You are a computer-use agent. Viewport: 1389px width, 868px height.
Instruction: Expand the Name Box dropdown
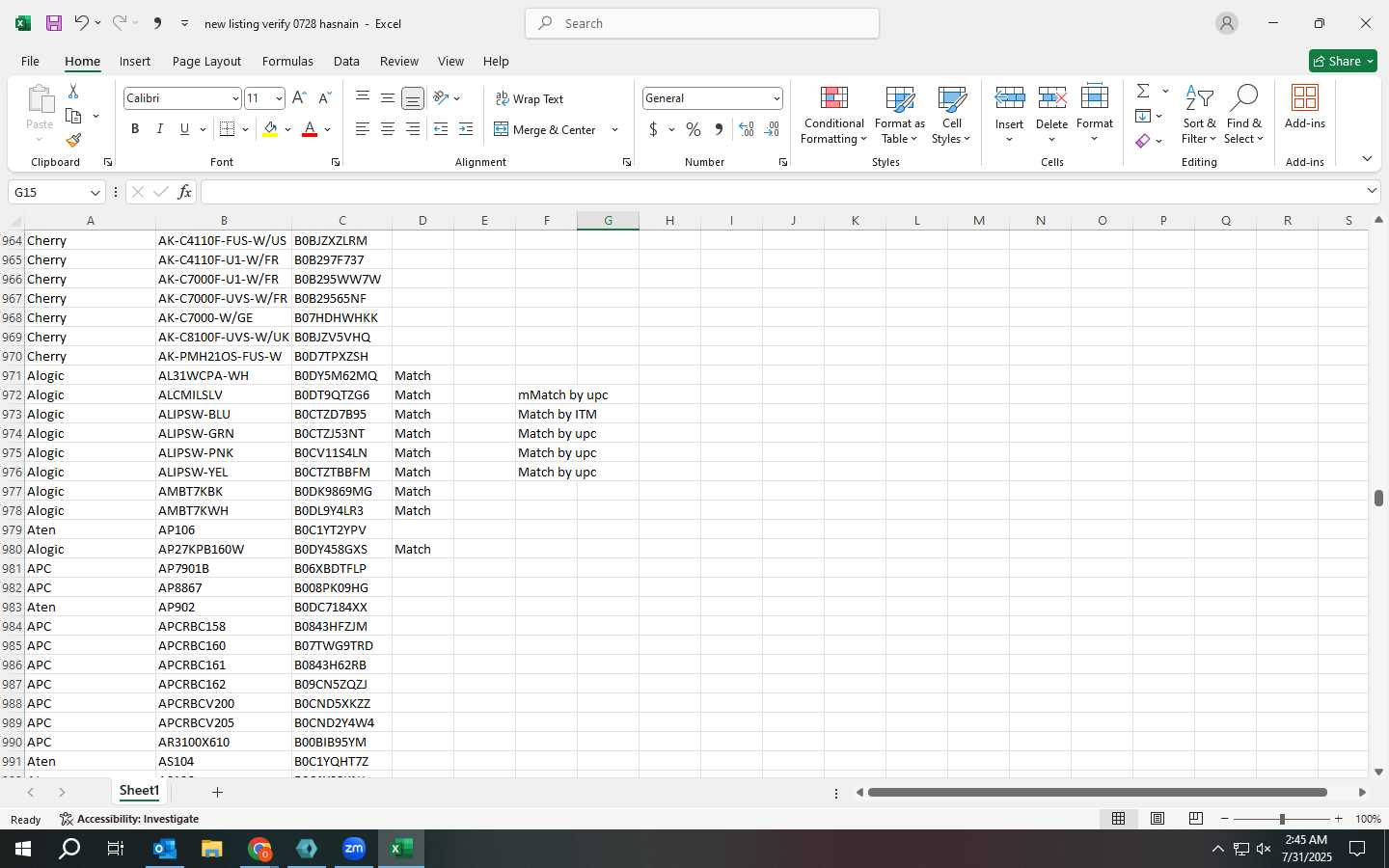95,192
